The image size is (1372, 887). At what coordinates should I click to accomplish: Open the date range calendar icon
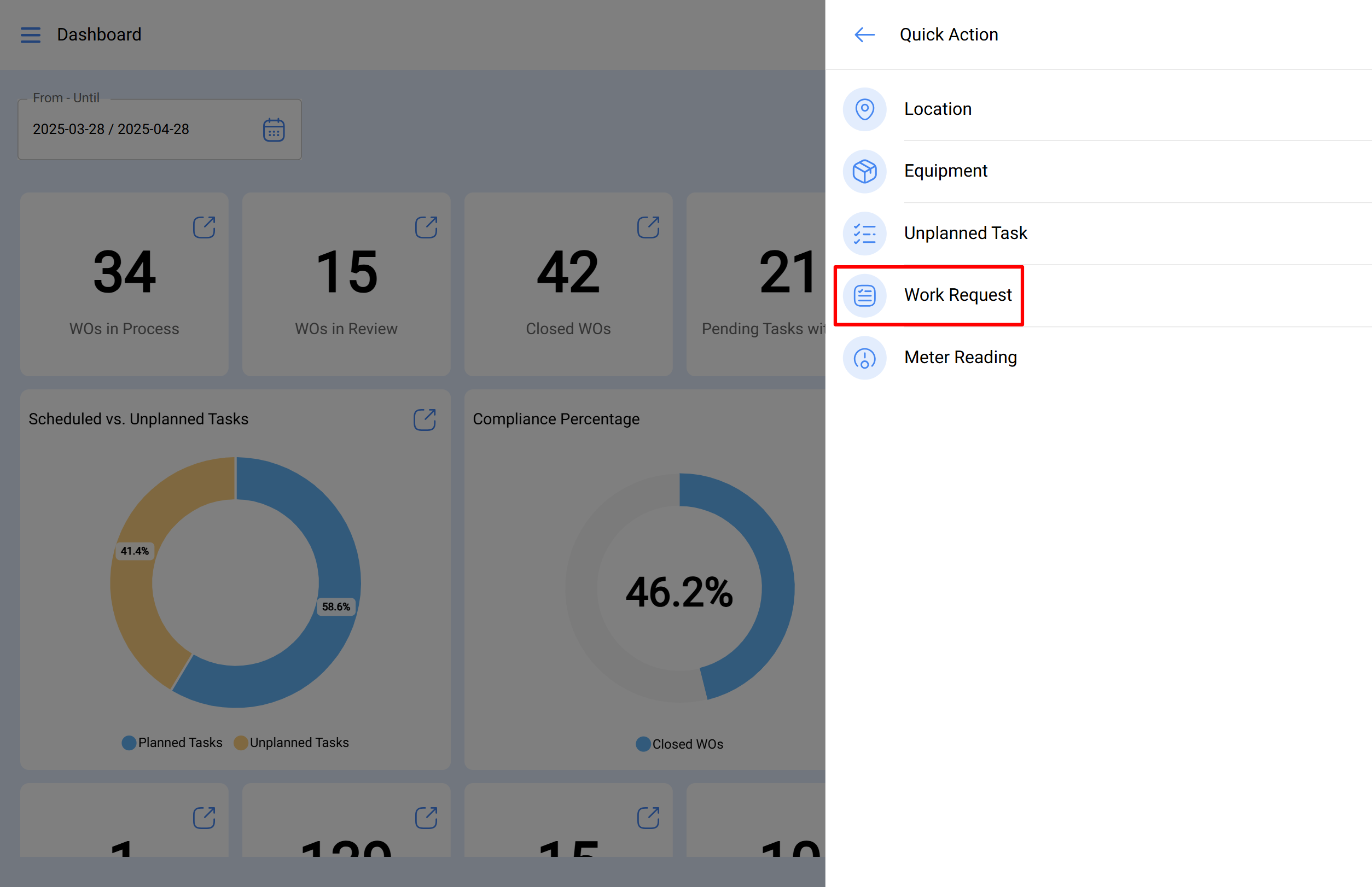click(x=274, y=130)
